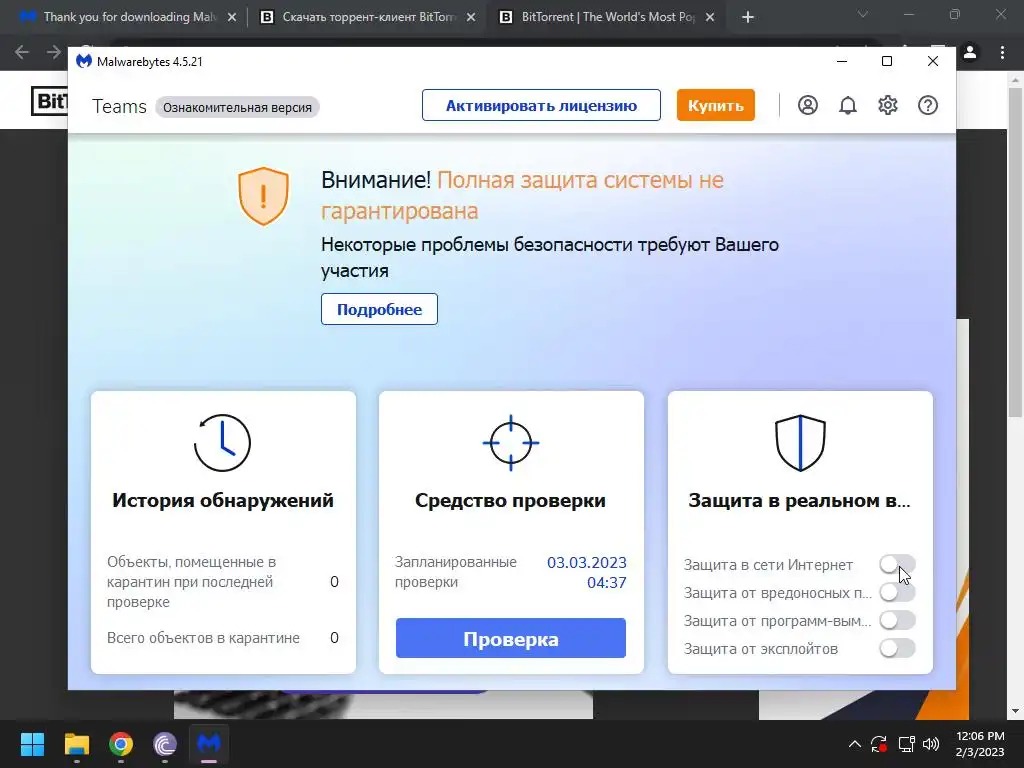The width and height of the screenshot is (1024, 768).
Task: Click the detection history clock icon
Action: (222, 443)
